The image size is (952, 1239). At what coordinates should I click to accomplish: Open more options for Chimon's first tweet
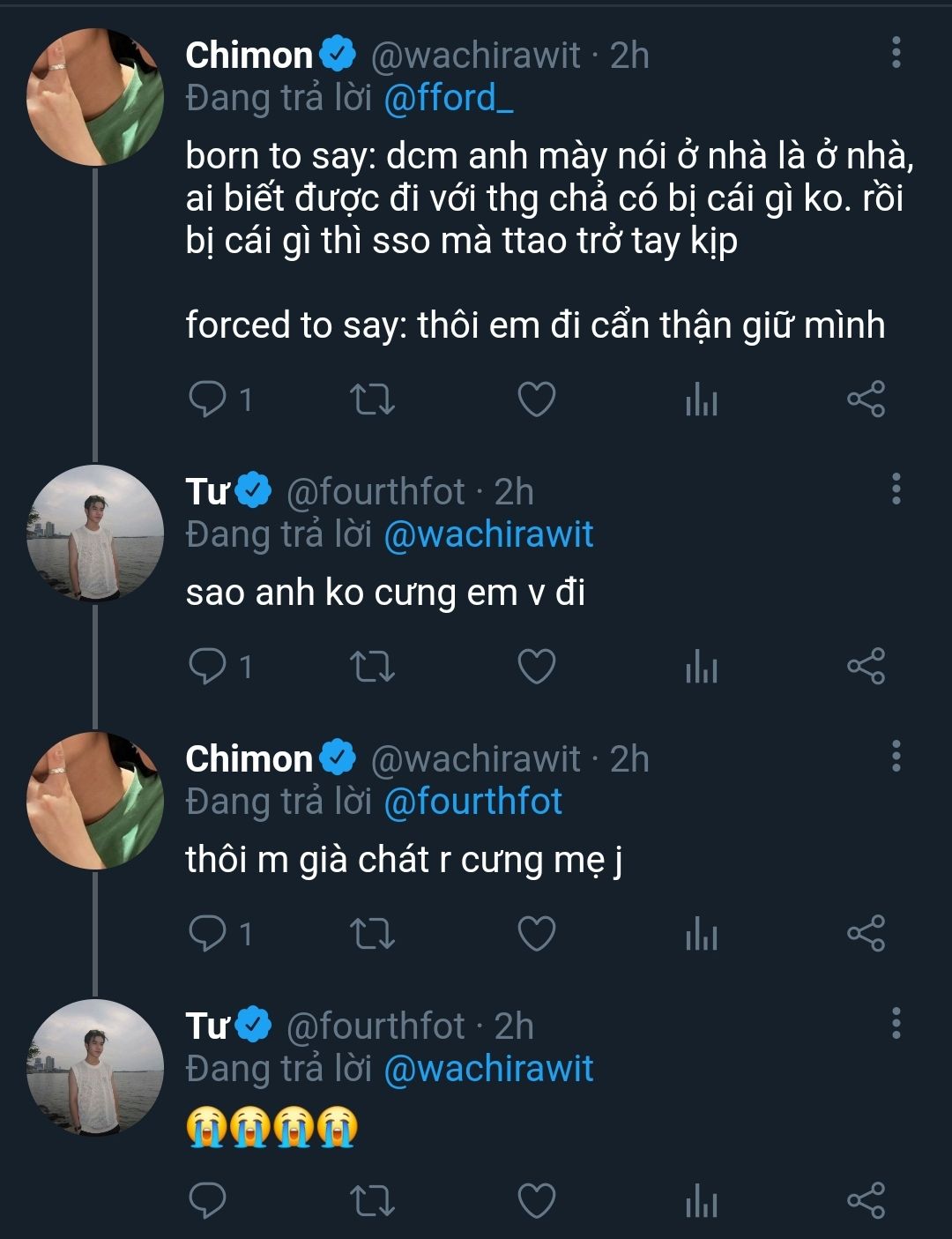click(x=896, y=53)
